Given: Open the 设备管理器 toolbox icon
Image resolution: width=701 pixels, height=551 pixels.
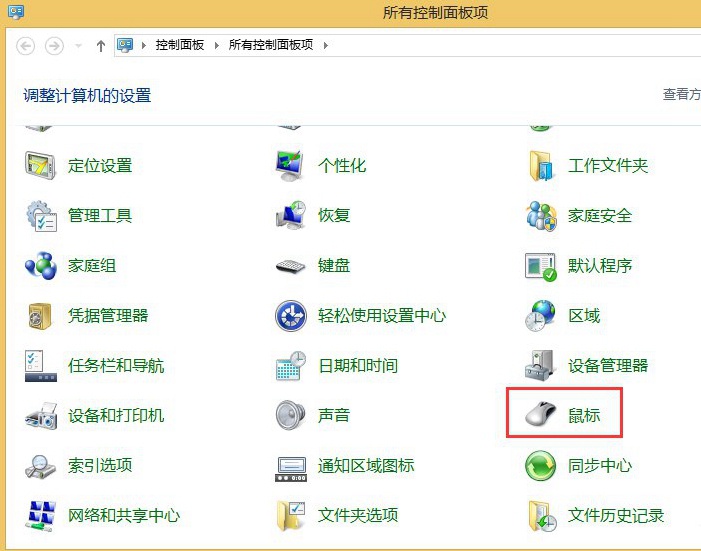Looking at the screenshot, I should coord(540,366).
